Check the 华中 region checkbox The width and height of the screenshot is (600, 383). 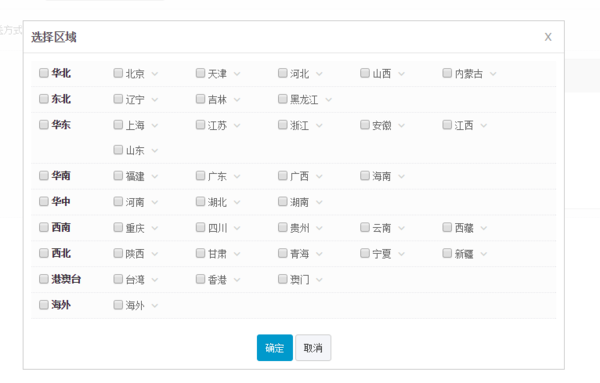click(x=44, y=201)
